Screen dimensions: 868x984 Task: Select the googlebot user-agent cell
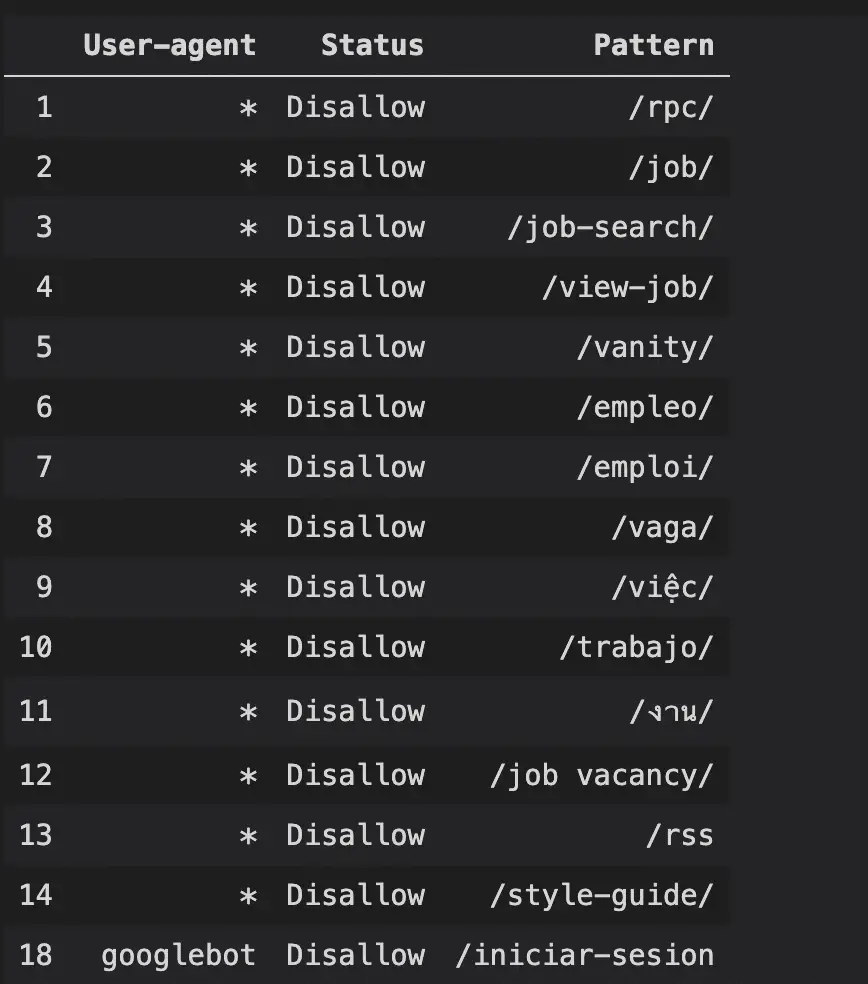178,956
